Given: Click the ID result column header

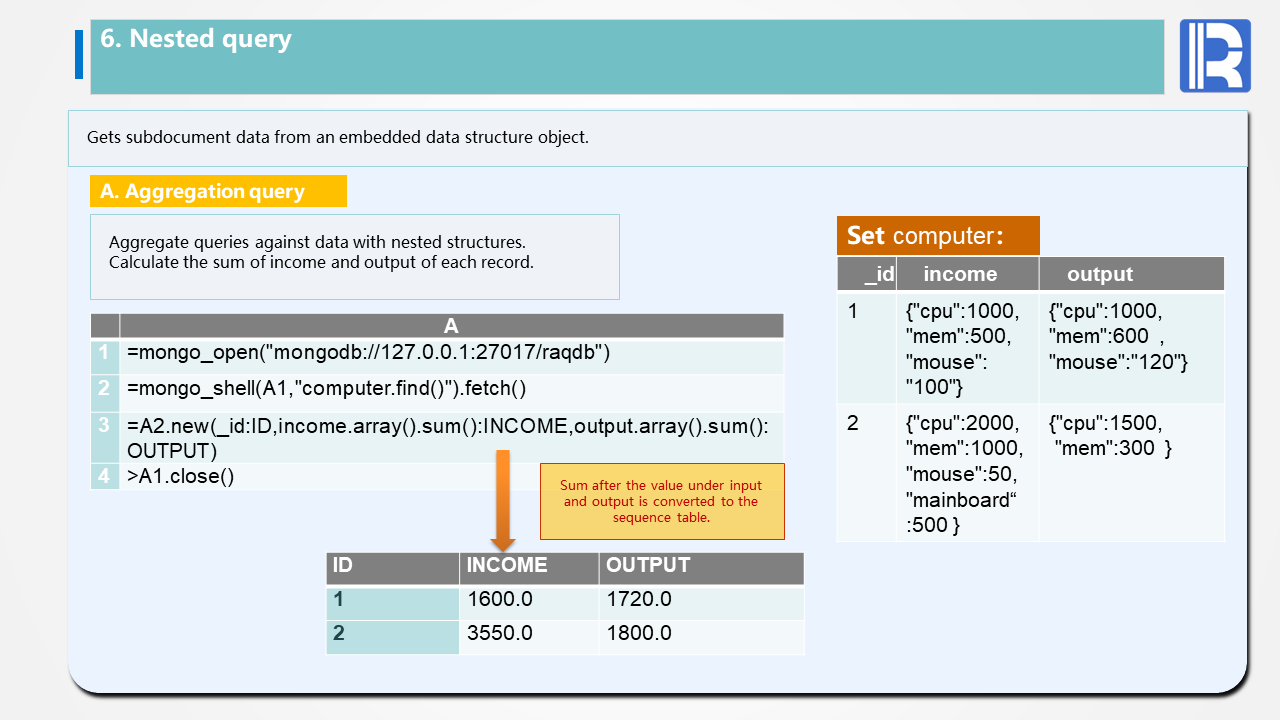Looking at the screenshot, I should pos(392,566).
